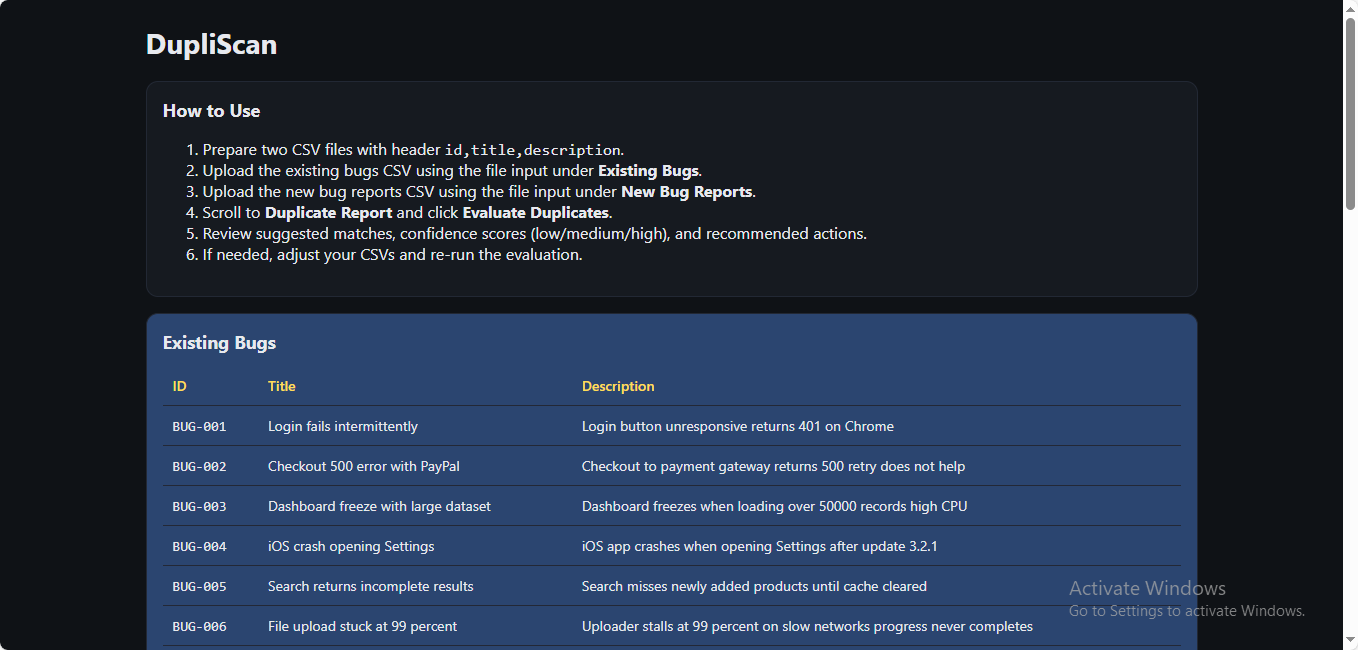
Task: Click the BUG-002 ID cell
Action: (199, 466)
